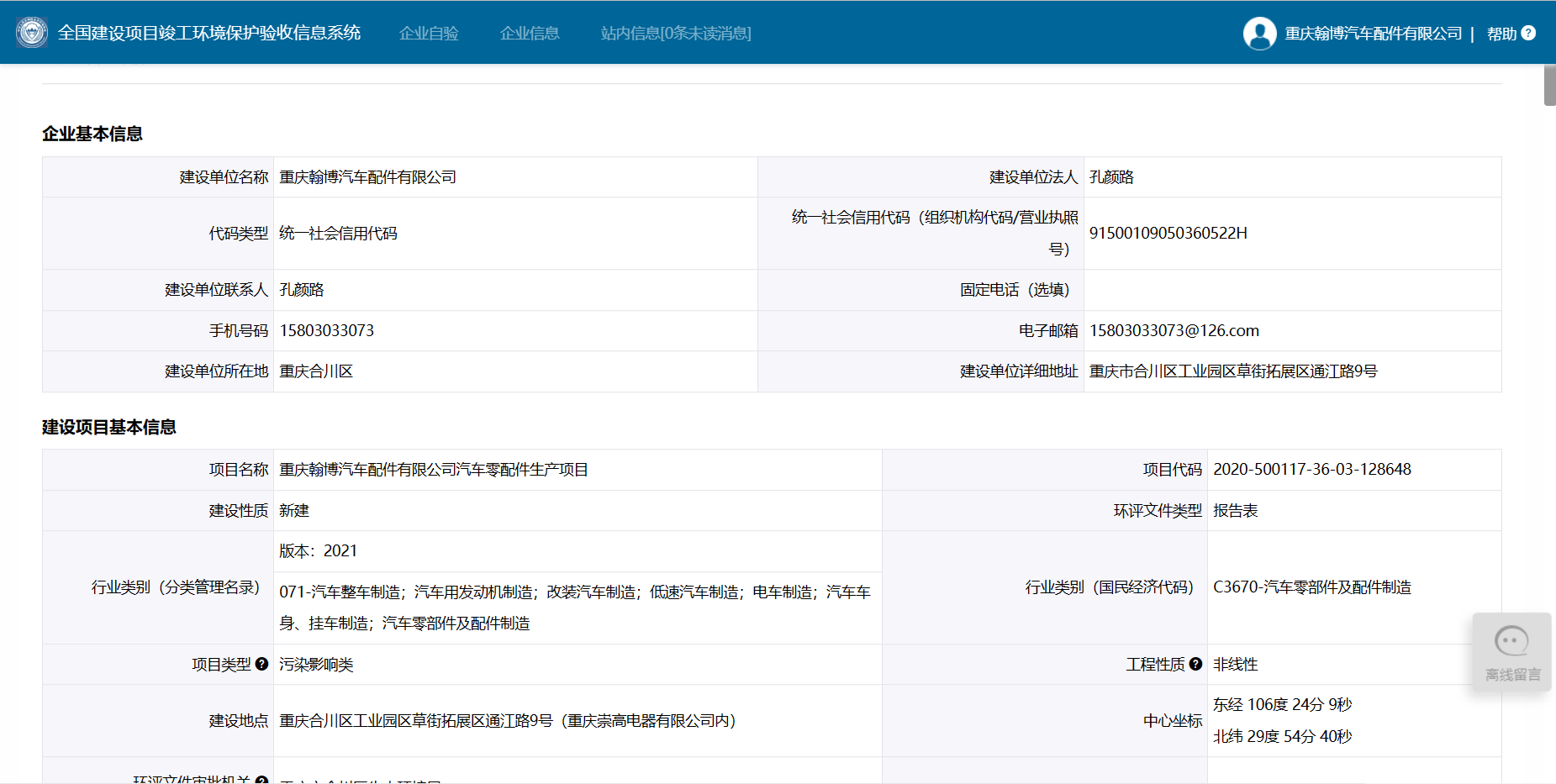Click the C3670-汽车零部件及配件制造 value
Viewport: 1556px width, 784px height.
pyautogui.click(x=1311, y=587)
